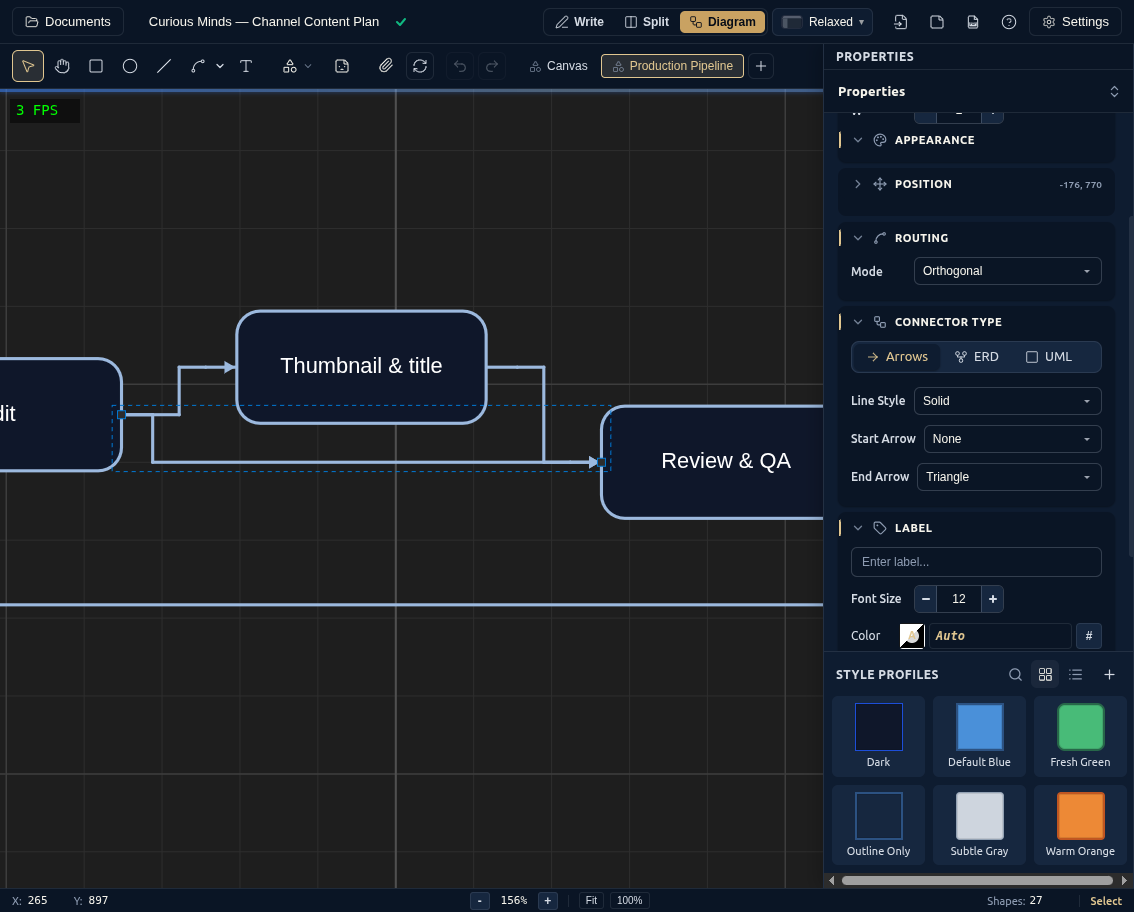This screenshot has width=1134, height=912.
Task: Open the label color swatch
Action: [912, 636]
